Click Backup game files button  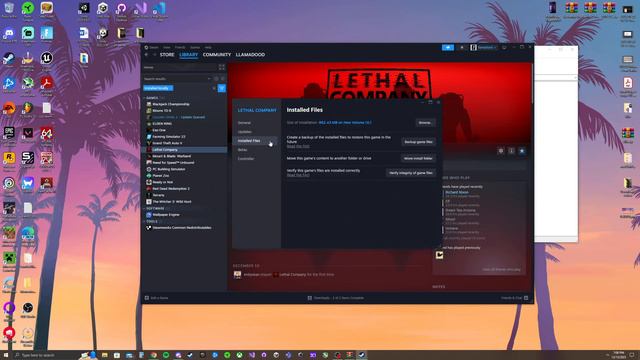pyautogui.click(x=418, y=142)
